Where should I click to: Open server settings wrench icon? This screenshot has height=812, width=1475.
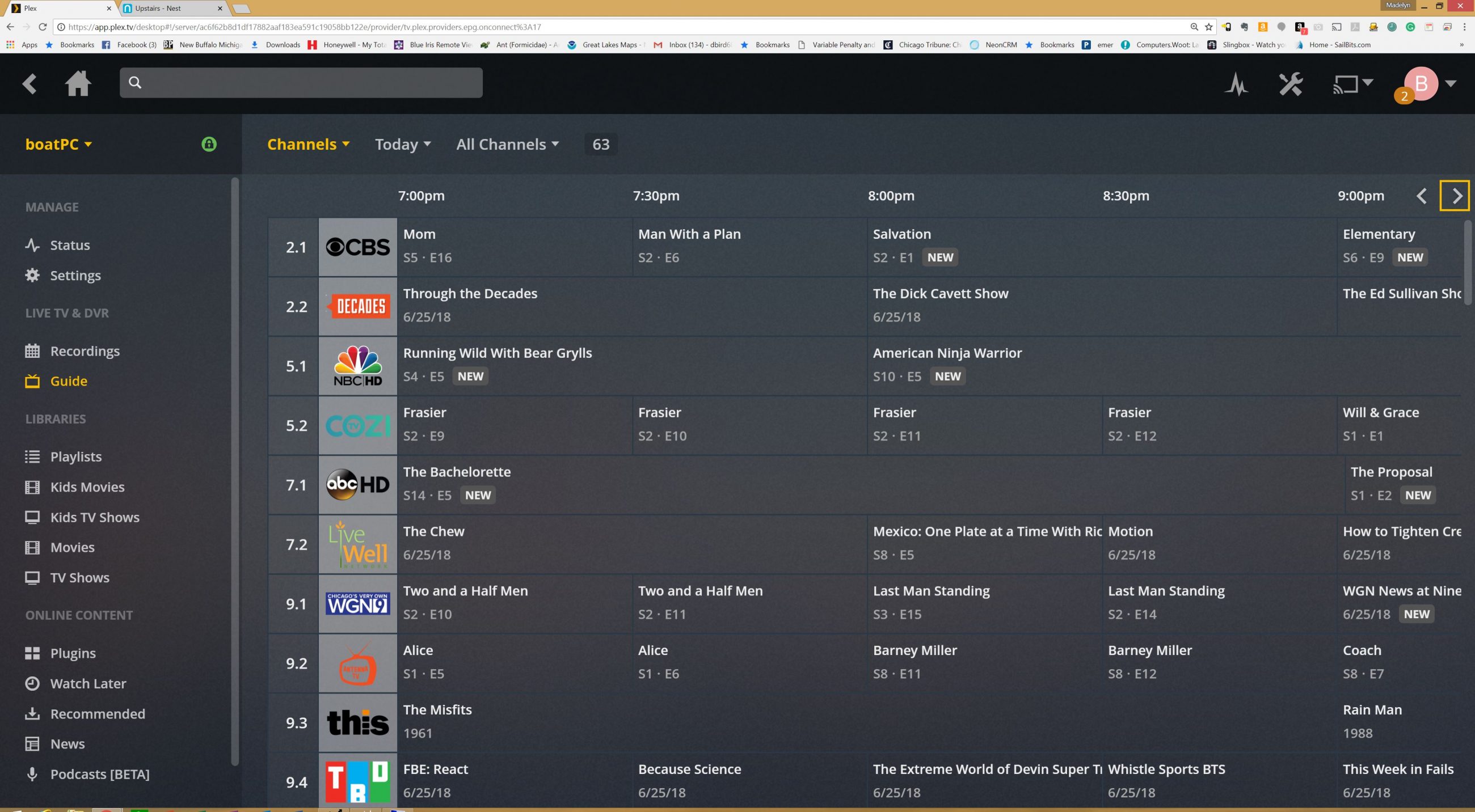1291,84
